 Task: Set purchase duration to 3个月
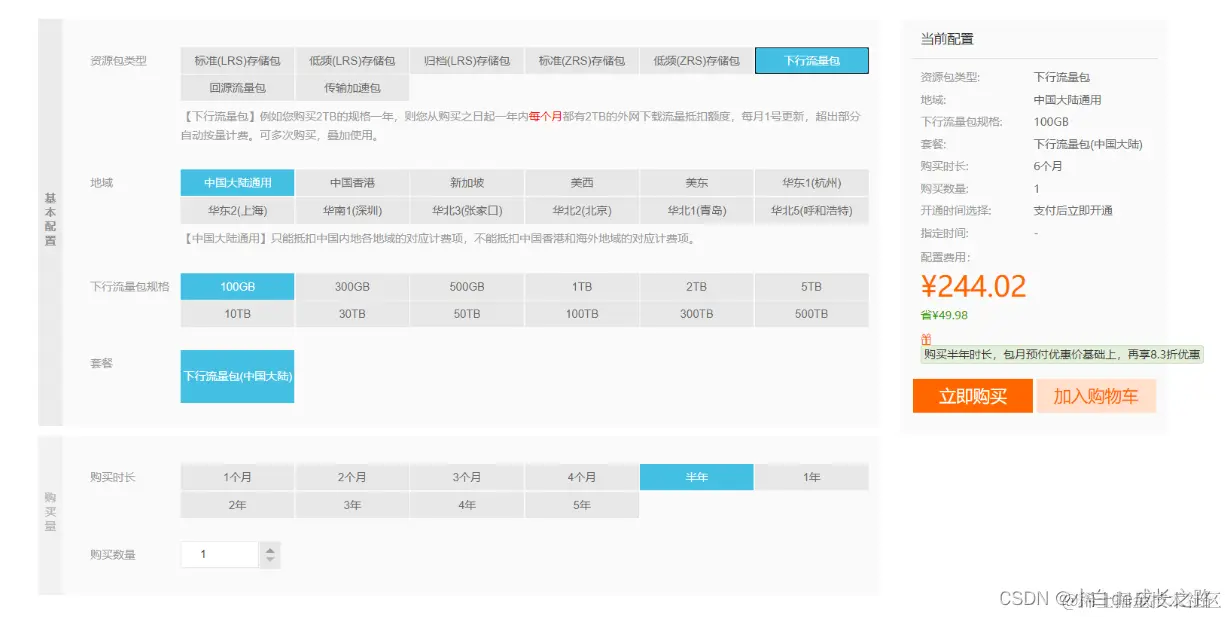(x=467, y=478)
